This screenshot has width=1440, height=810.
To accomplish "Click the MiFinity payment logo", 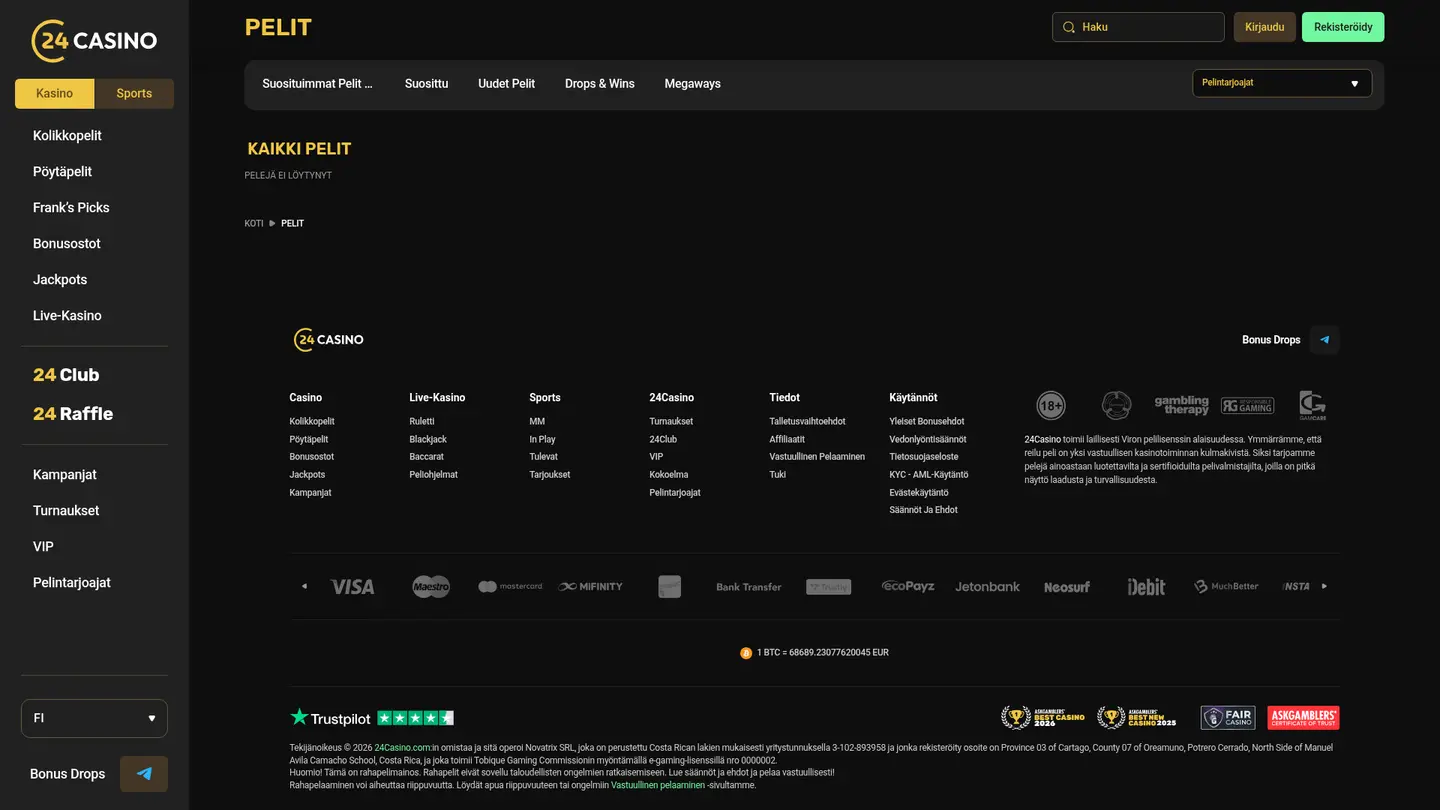I will [590, 587].
